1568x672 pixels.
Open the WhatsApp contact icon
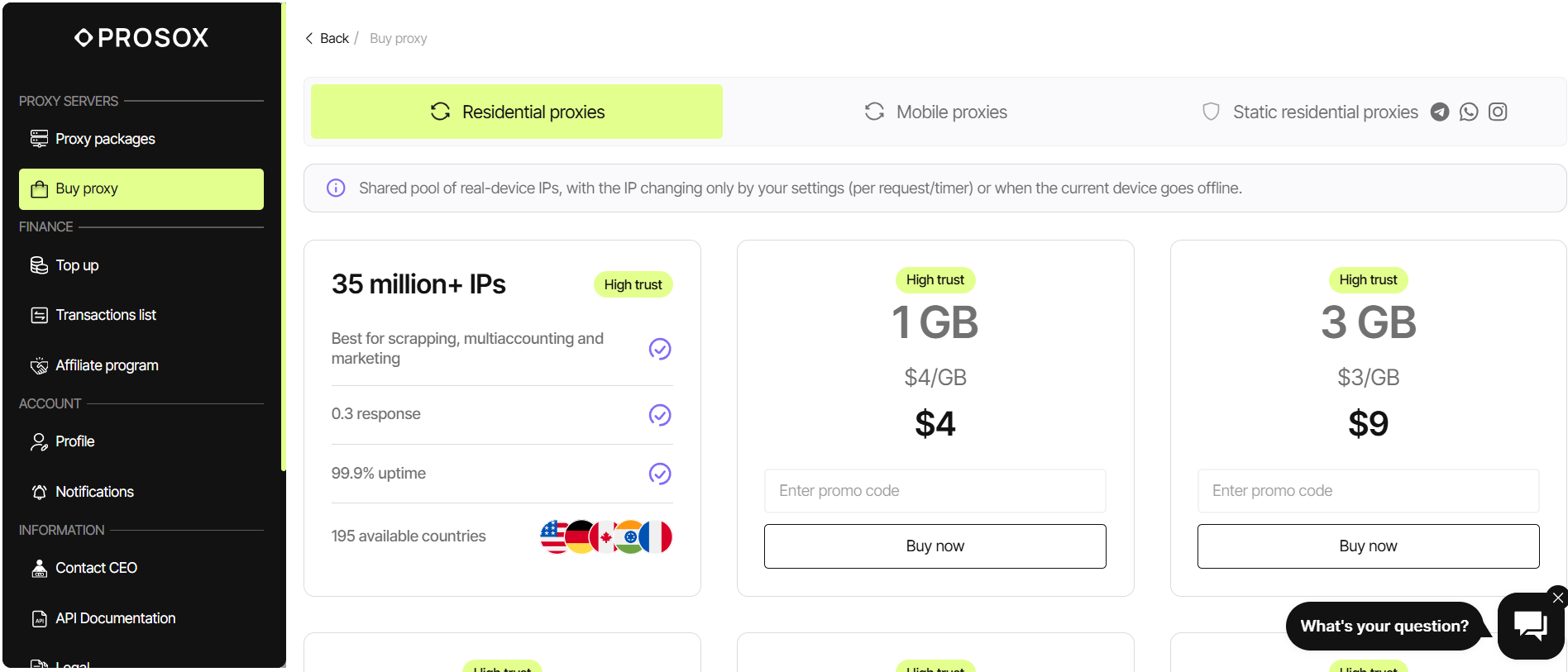(1469, 112)
